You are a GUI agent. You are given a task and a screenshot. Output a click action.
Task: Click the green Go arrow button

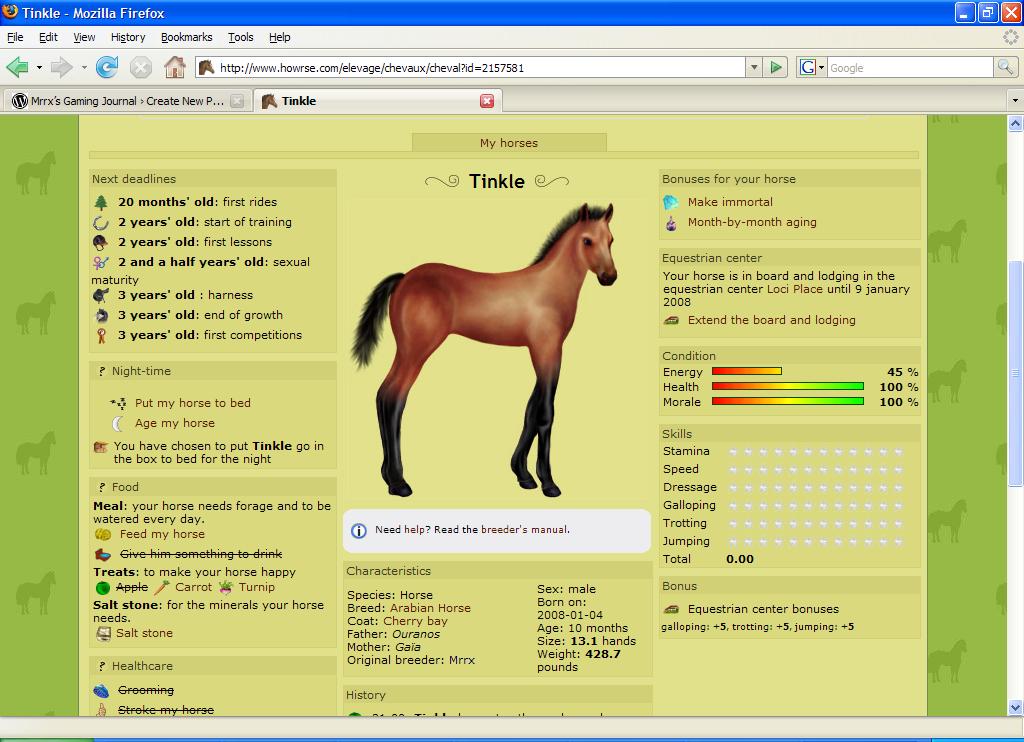pyautogui.click(x=776, y=67)
